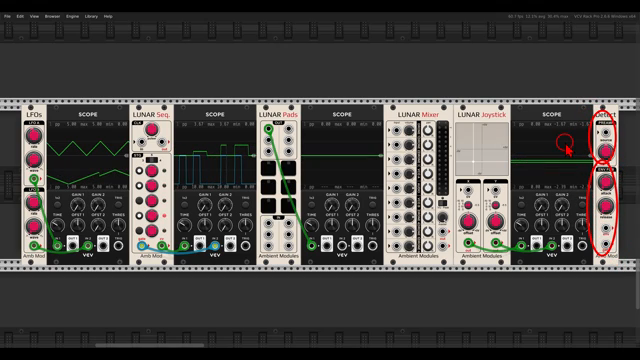This screenshot has width=640, height=360.
Task: Click the bottom-left pad on LUNAR Pads
Action: click(268, 205)
